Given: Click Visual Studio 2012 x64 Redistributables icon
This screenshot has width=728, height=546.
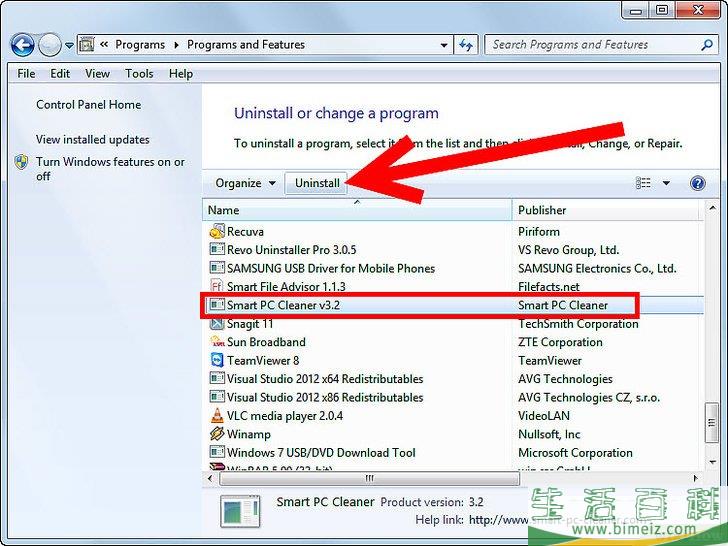Looking at the screenshot, I should pos(217,378).
